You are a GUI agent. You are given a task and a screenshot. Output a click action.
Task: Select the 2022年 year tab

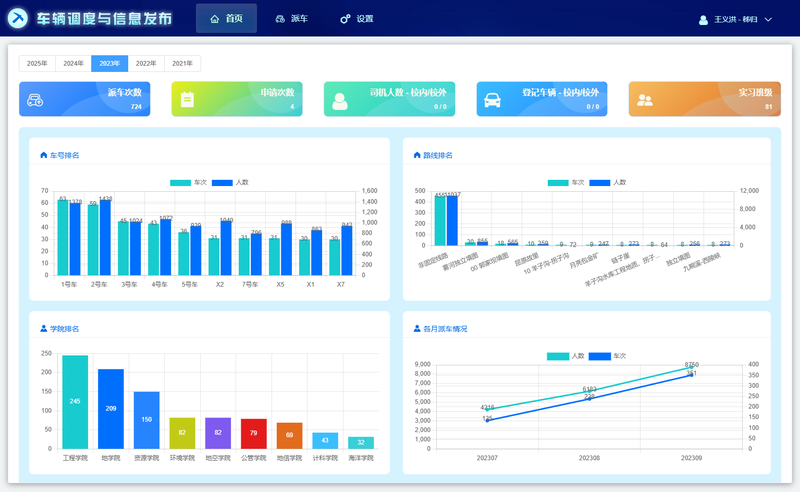(146, 63)
